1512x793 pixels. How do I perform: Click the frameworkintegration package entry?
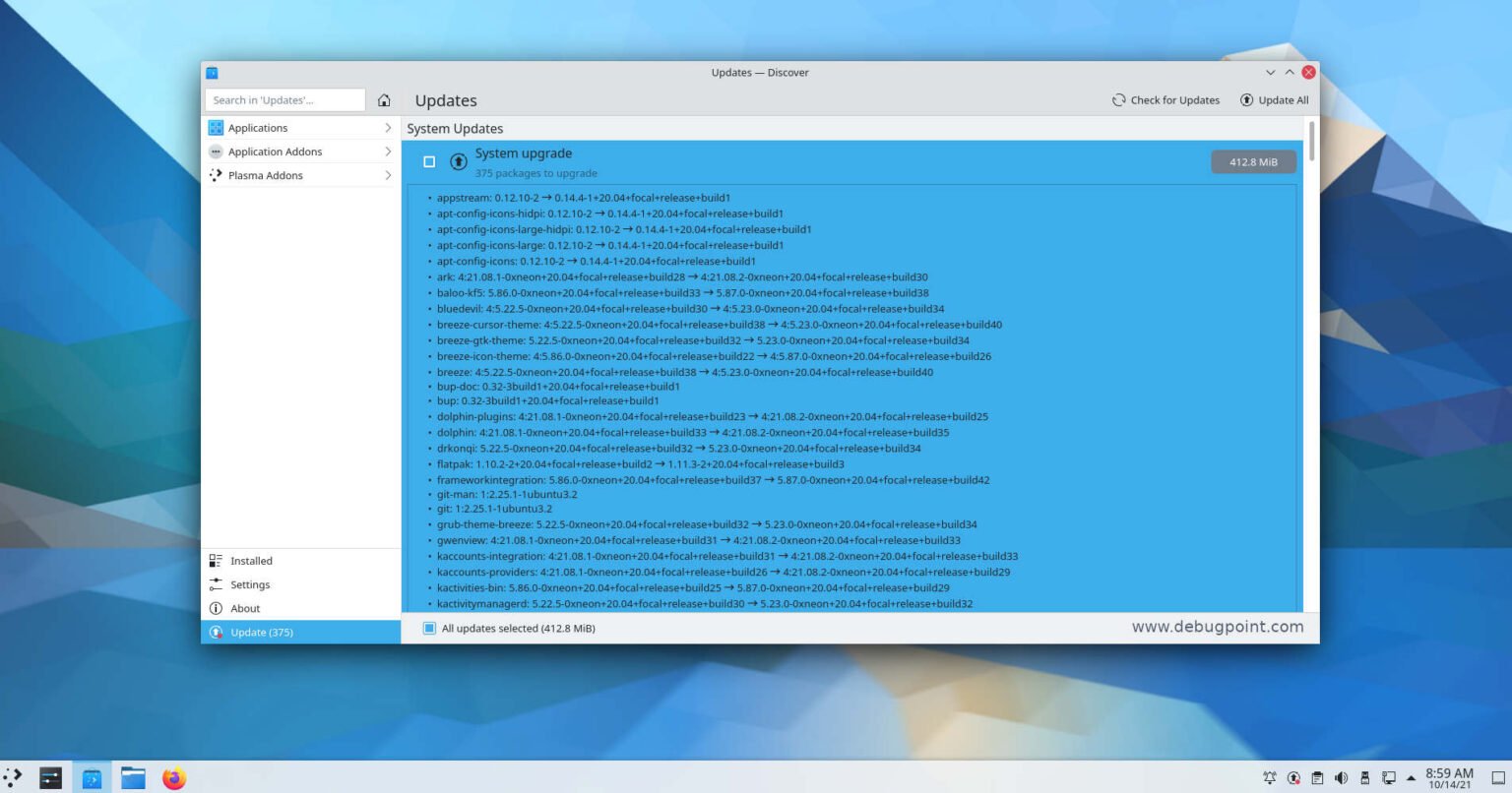pos(714,480)
